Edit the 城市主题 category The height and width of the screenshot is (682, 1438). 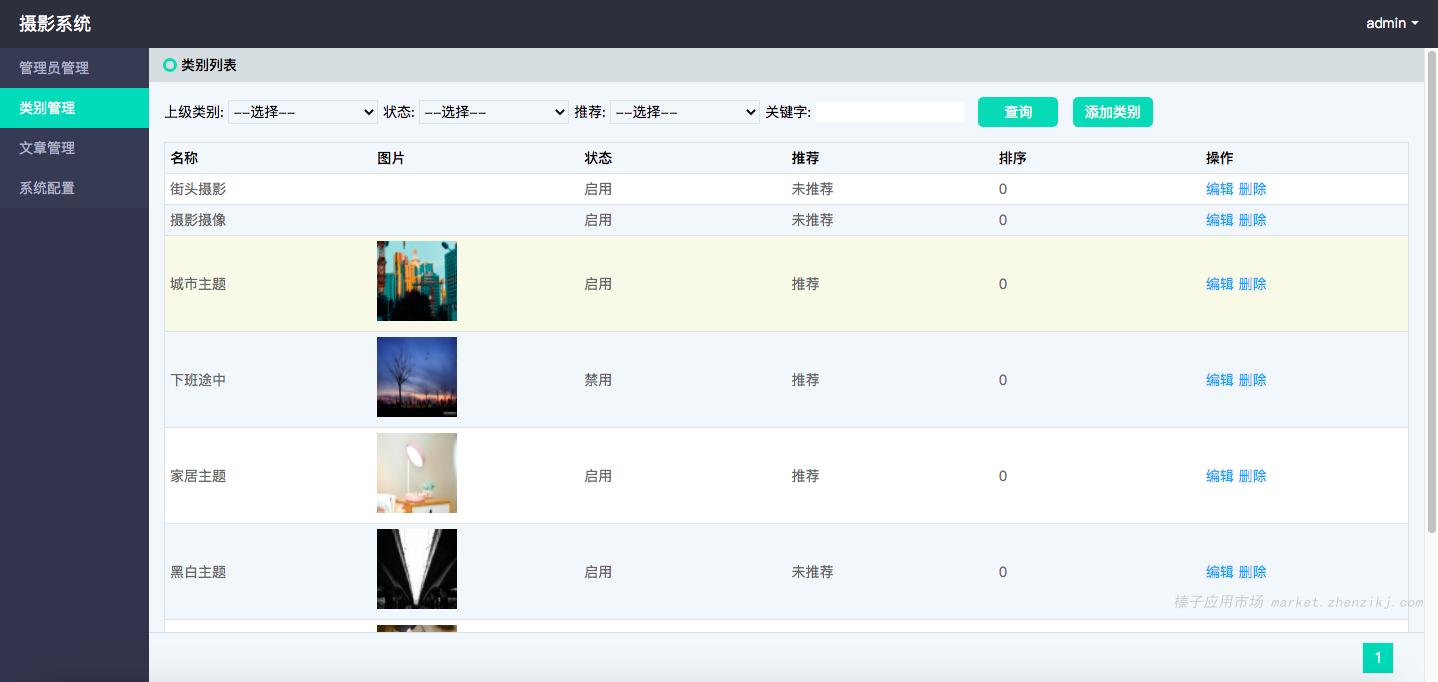tap(1219, 284)
